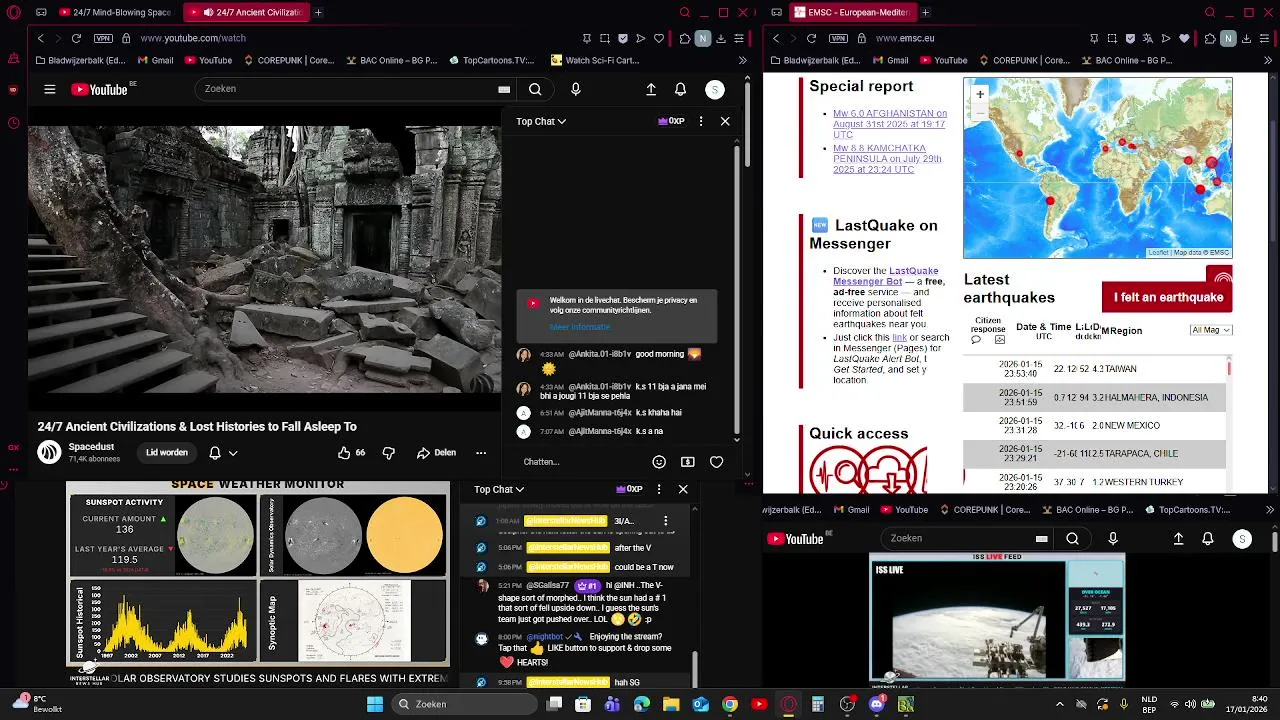Send a heart reaction in the top chat
The image size is (1280, 720).
point(716,462)
